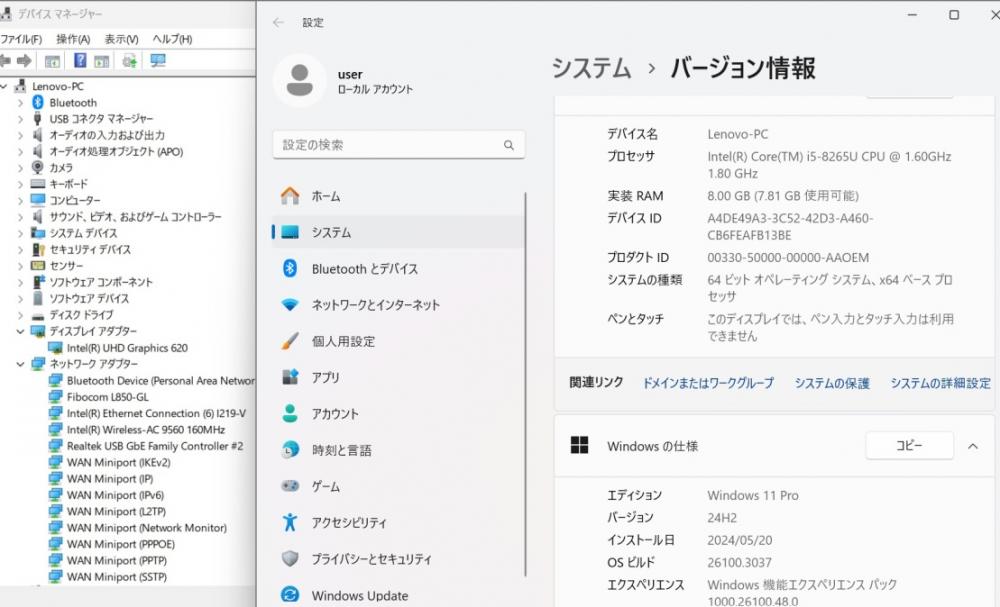Expand the USB コネクタ マネージャー node
The width and height of the screenshot is (1000, 607).
(20, 119)
